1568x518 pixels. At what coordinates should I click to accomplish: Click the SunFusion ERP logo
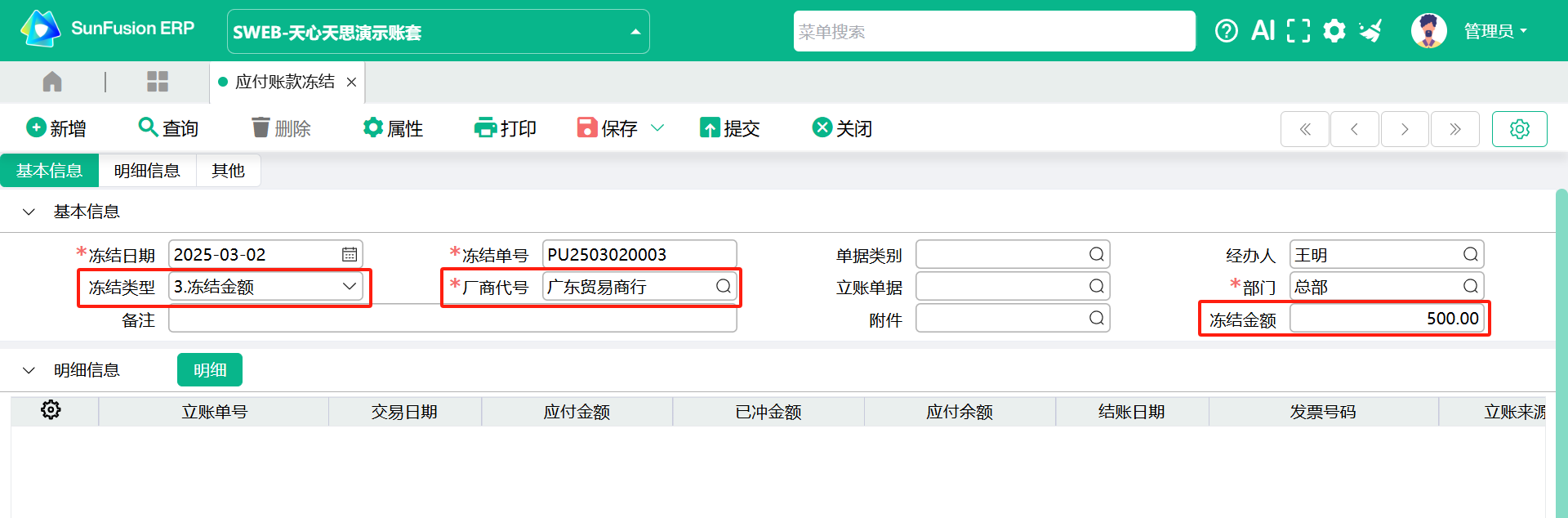click(x=108, y=29)
